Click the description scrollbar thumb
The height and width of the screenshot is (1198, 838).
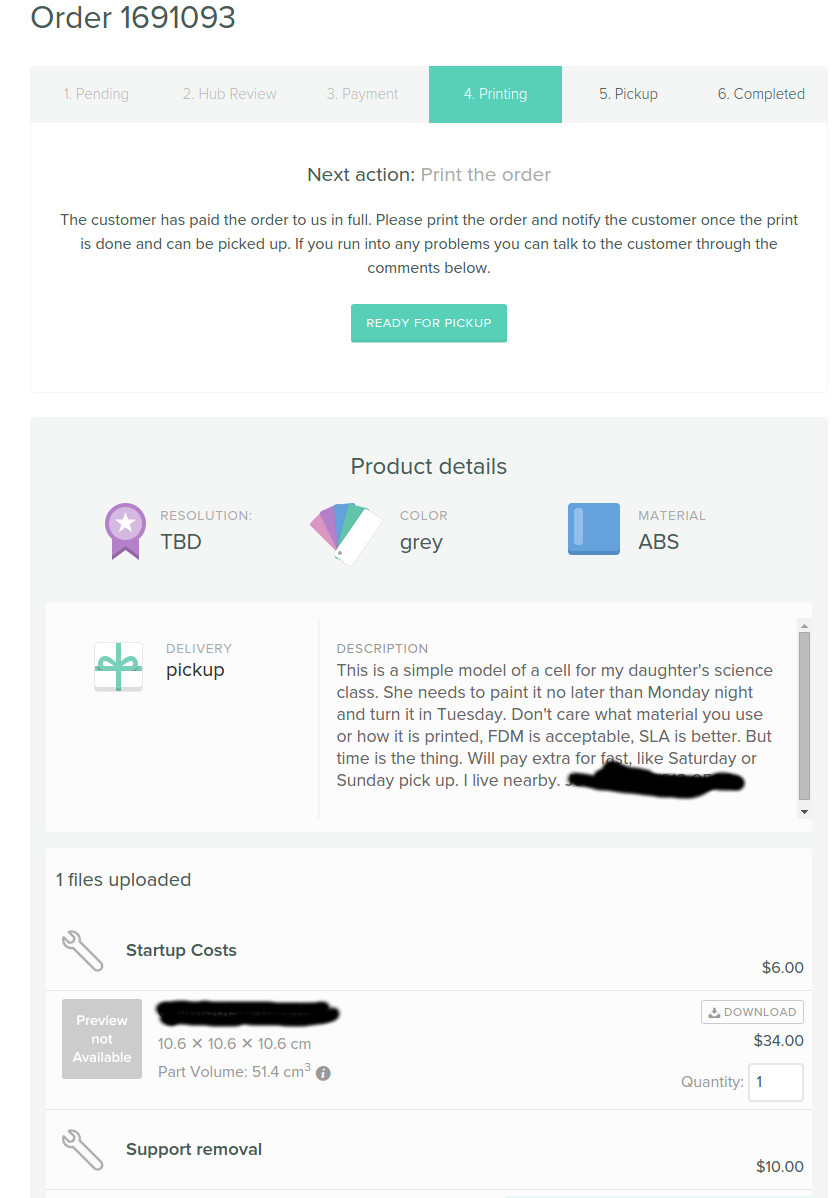coord(804,715)
